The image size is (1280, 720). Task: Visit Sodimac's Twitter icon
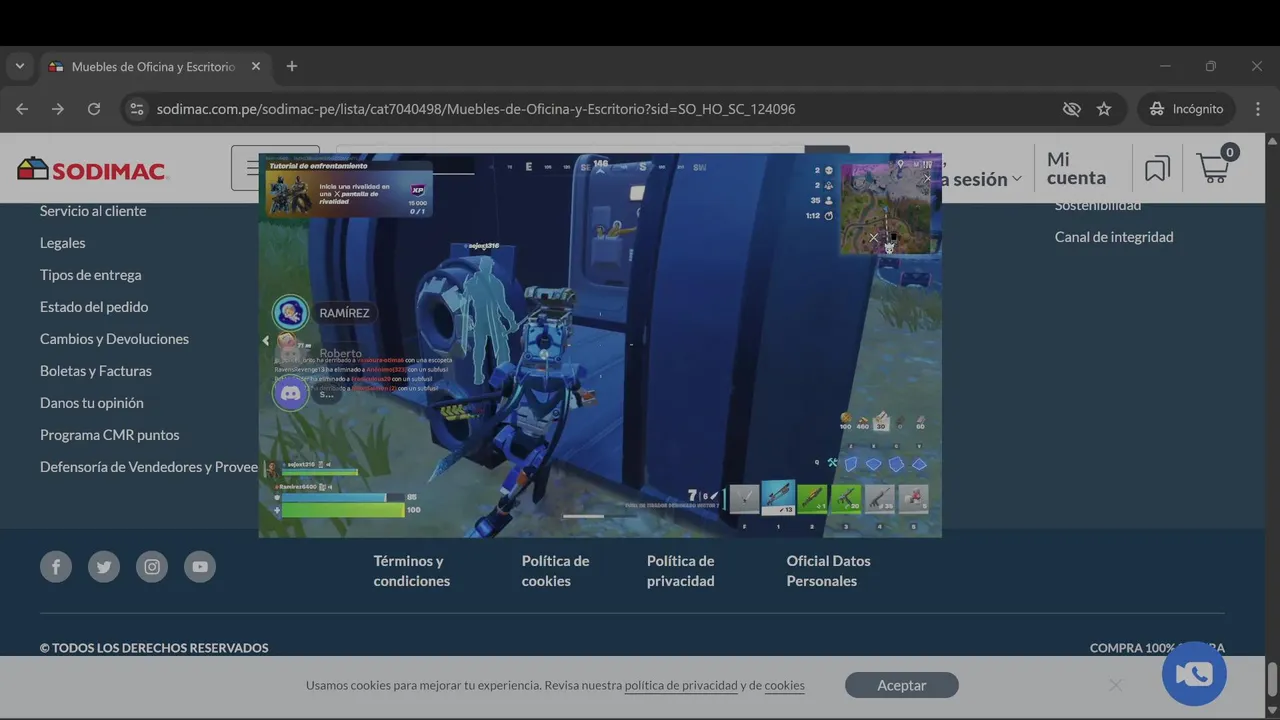tap(104, 567)
